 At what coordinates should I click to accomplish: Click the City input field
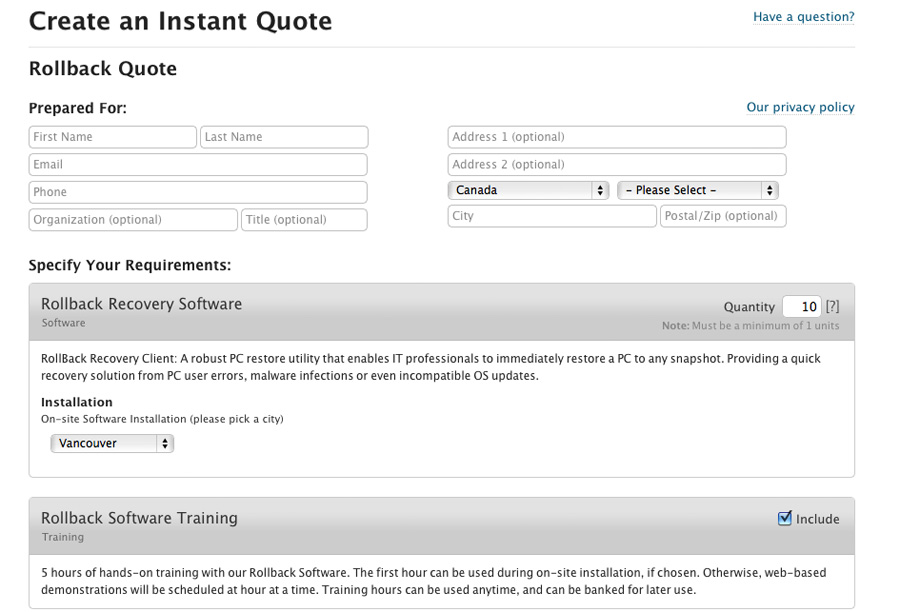552,216
